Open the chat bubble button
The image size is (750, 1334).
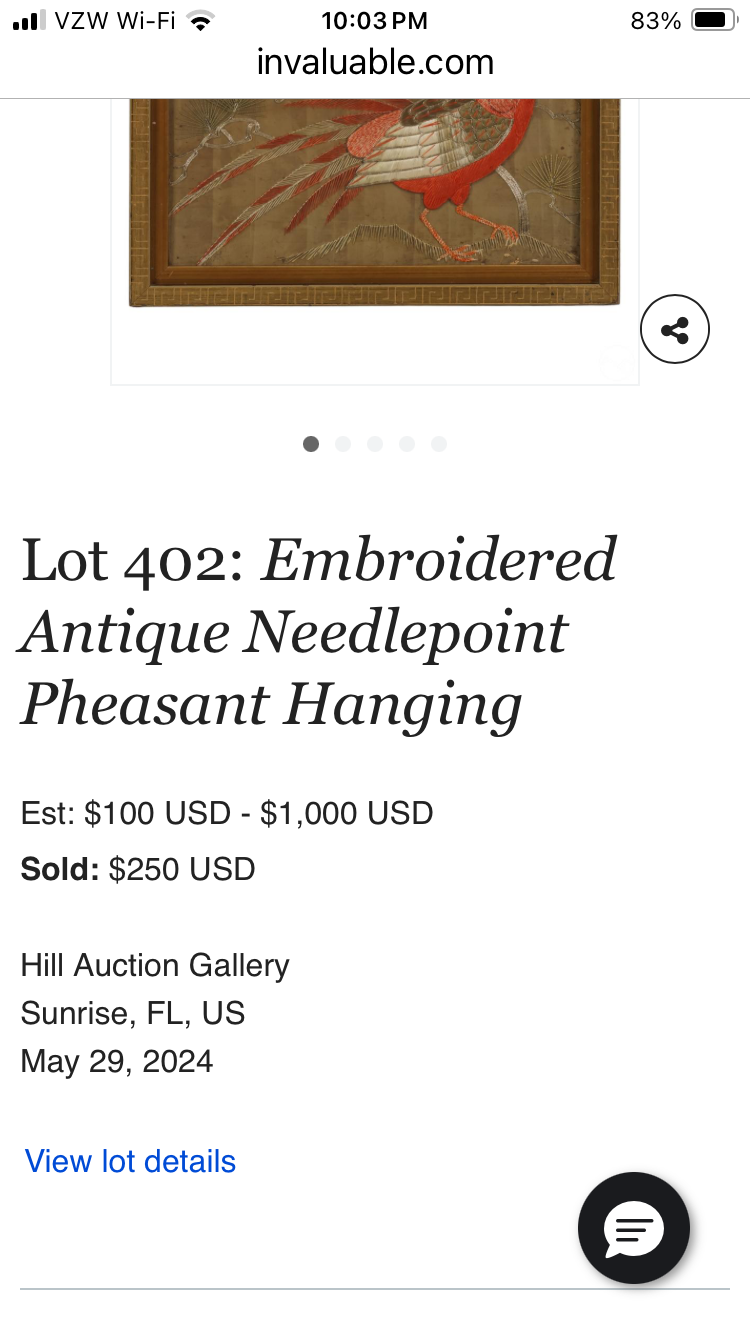coord(634,1227)
